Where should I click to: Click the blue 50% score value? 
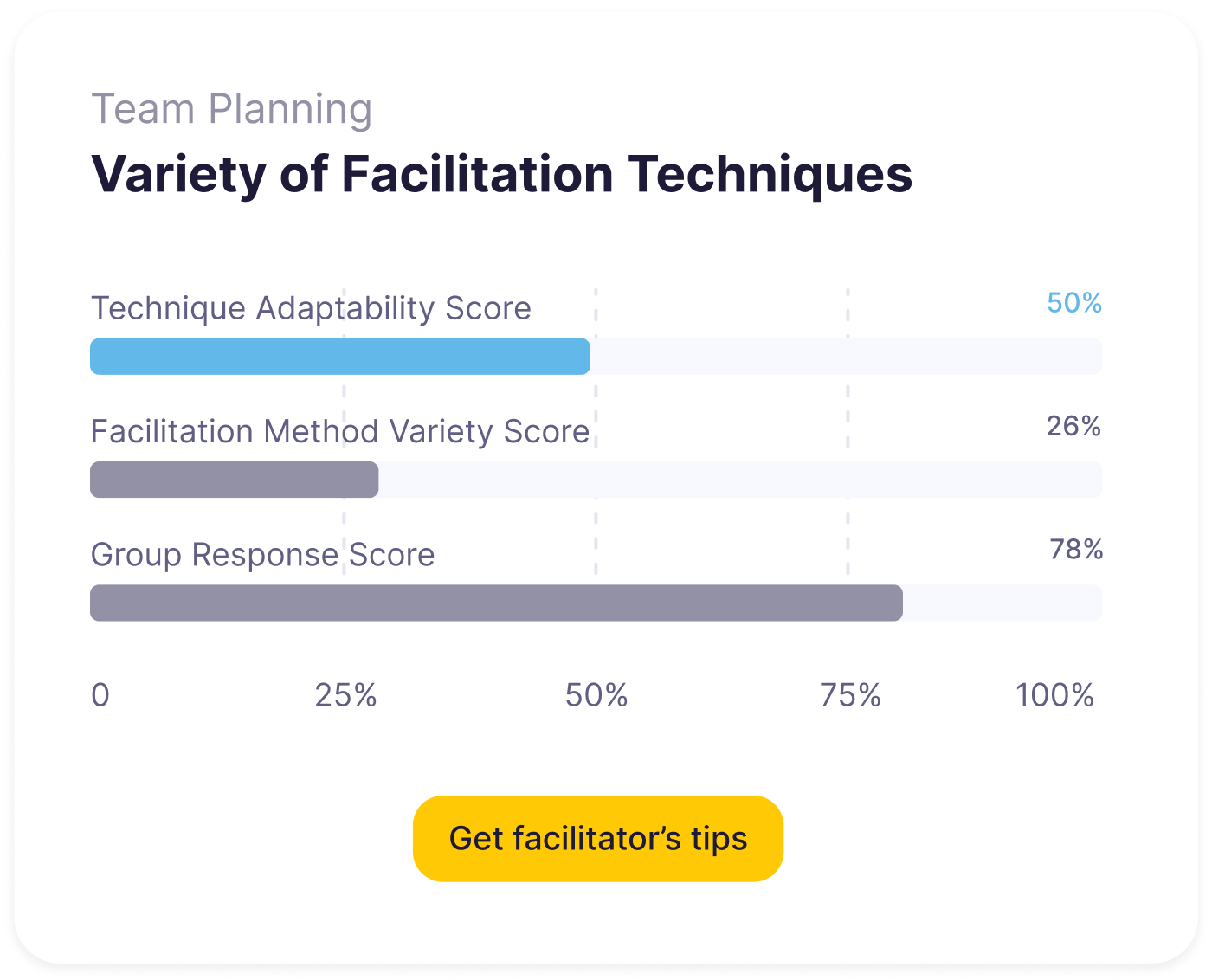coord(1073,303)
